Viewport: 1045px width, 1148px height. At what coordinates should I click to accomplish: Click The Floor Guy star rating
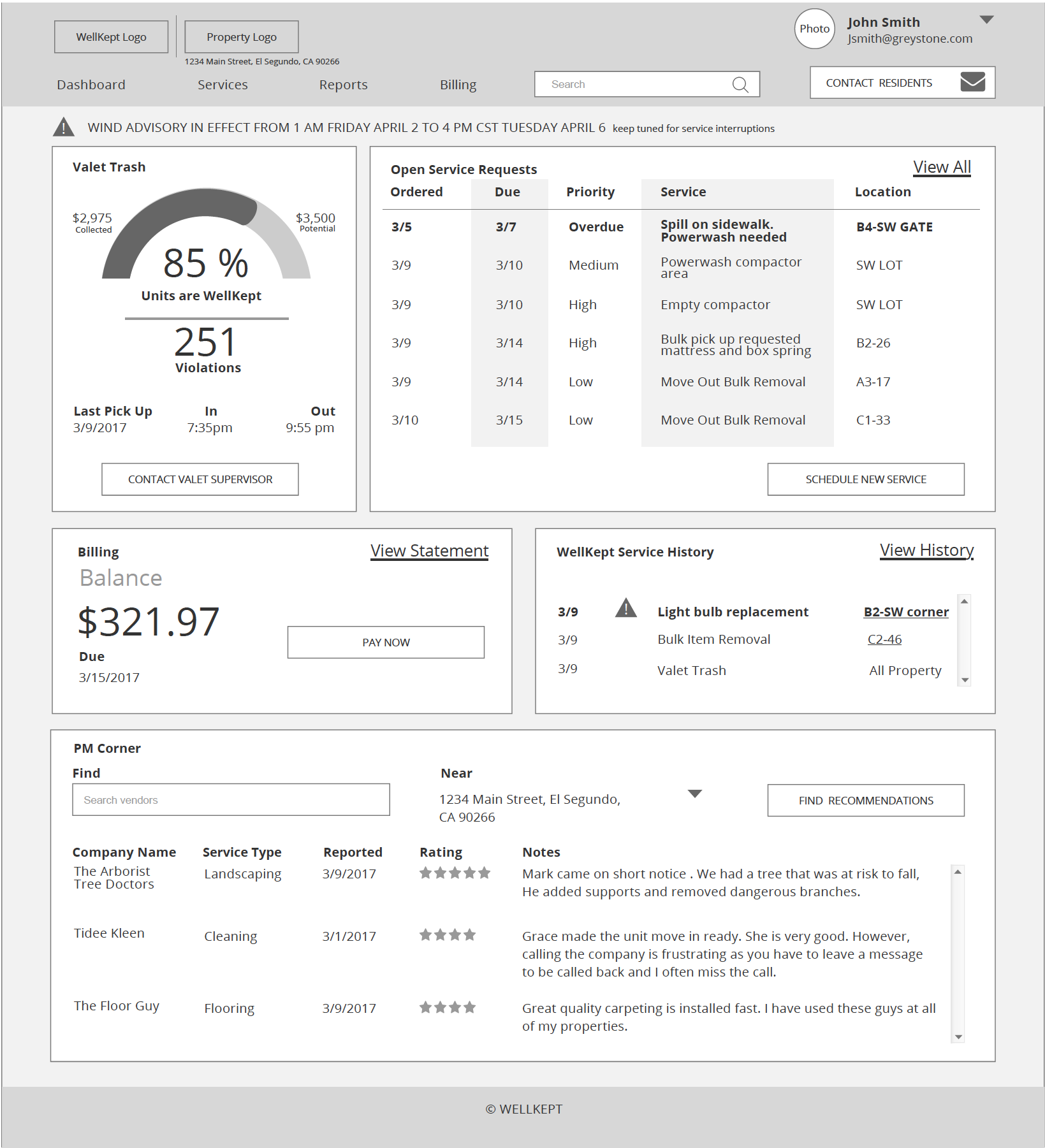click(x=448, y=1007)
